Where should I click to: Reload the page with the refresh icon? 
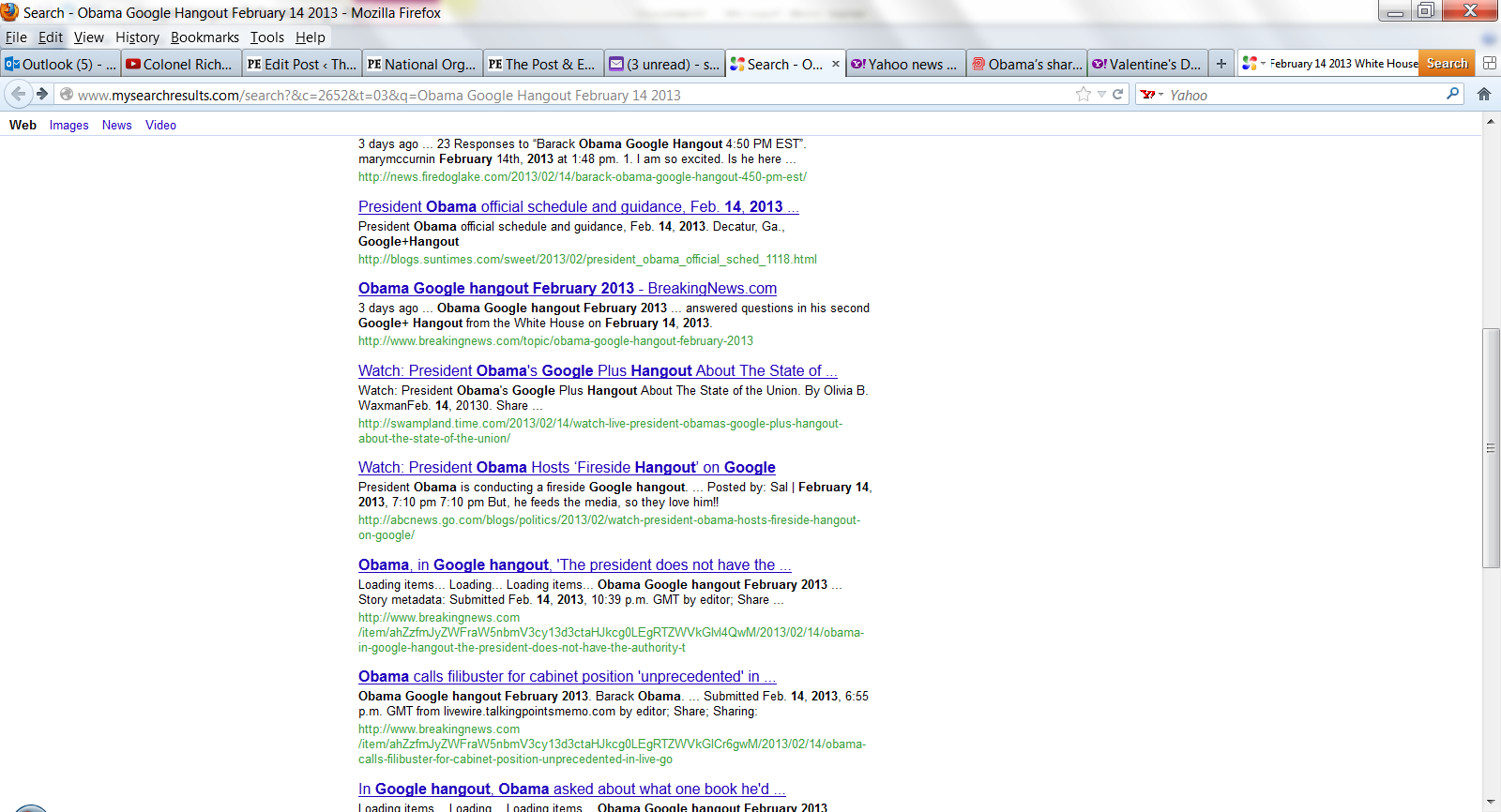click(1117, 94)
